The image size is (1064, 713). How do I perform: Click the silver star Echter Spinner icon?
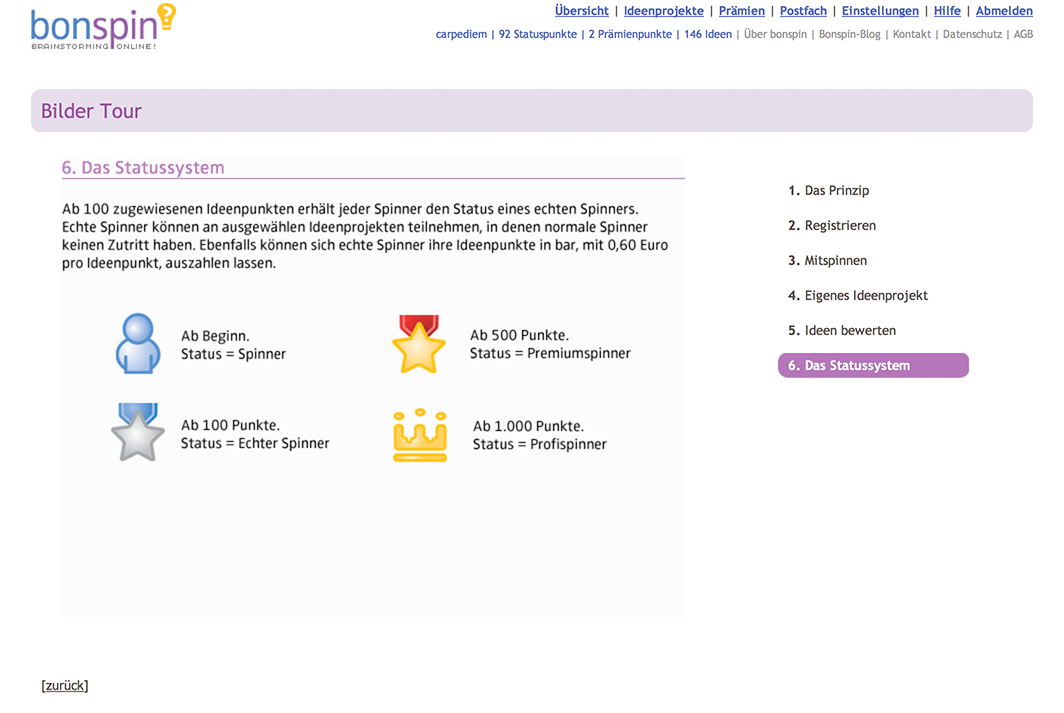137,433
